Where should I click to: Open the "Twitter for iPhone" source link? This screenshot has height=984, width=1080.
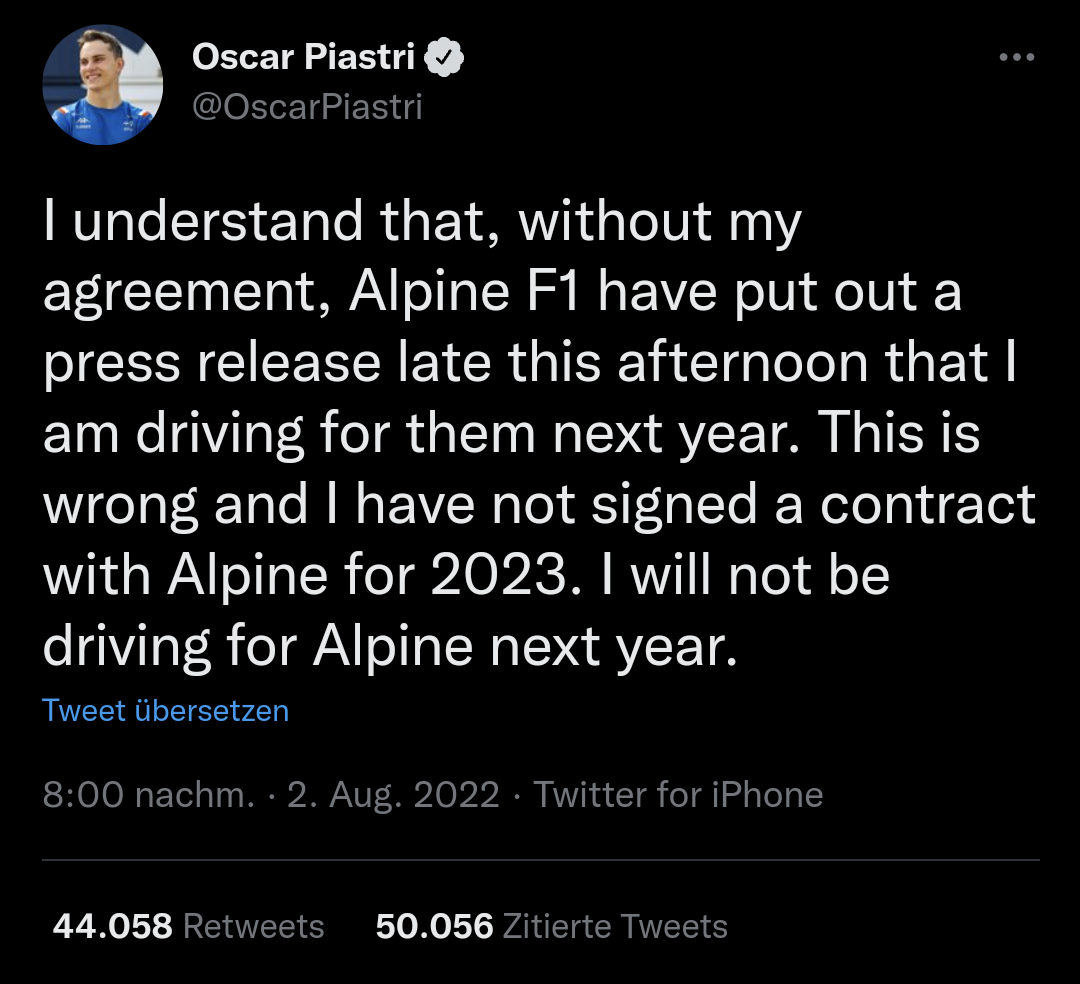pos(678,795)
